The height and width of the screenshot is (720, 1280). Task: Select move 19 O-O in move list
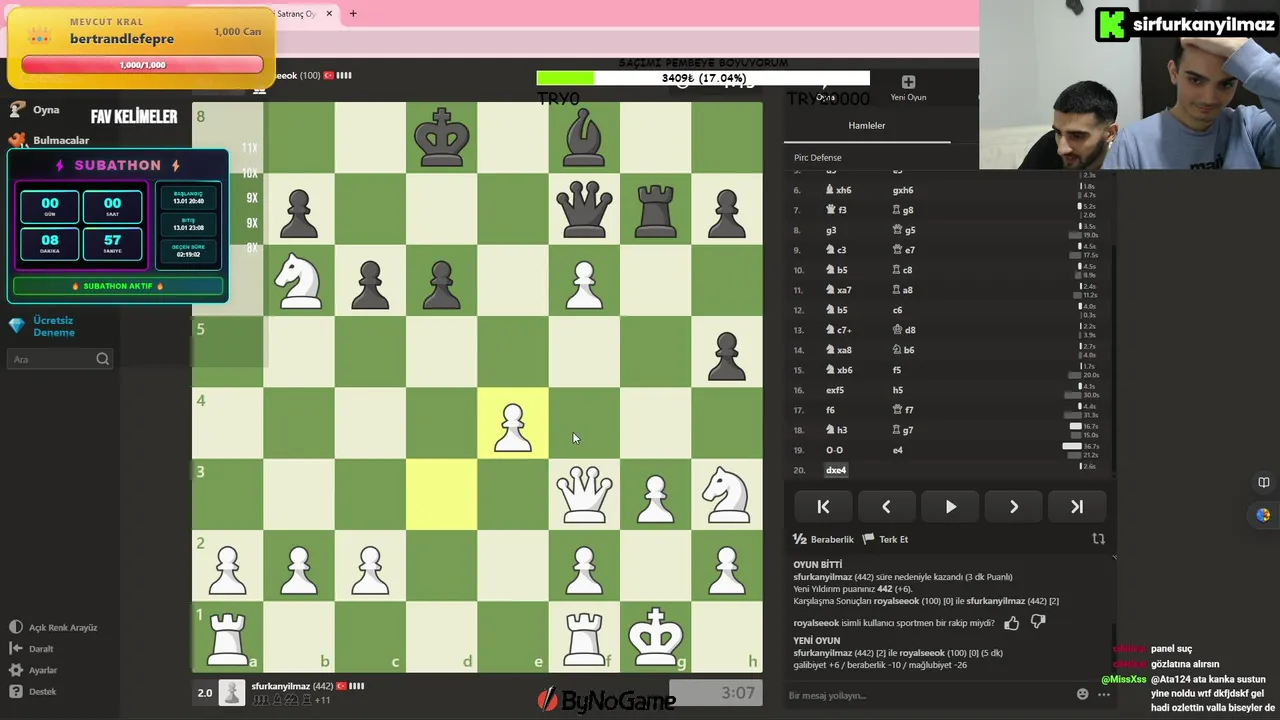[835, 450]
